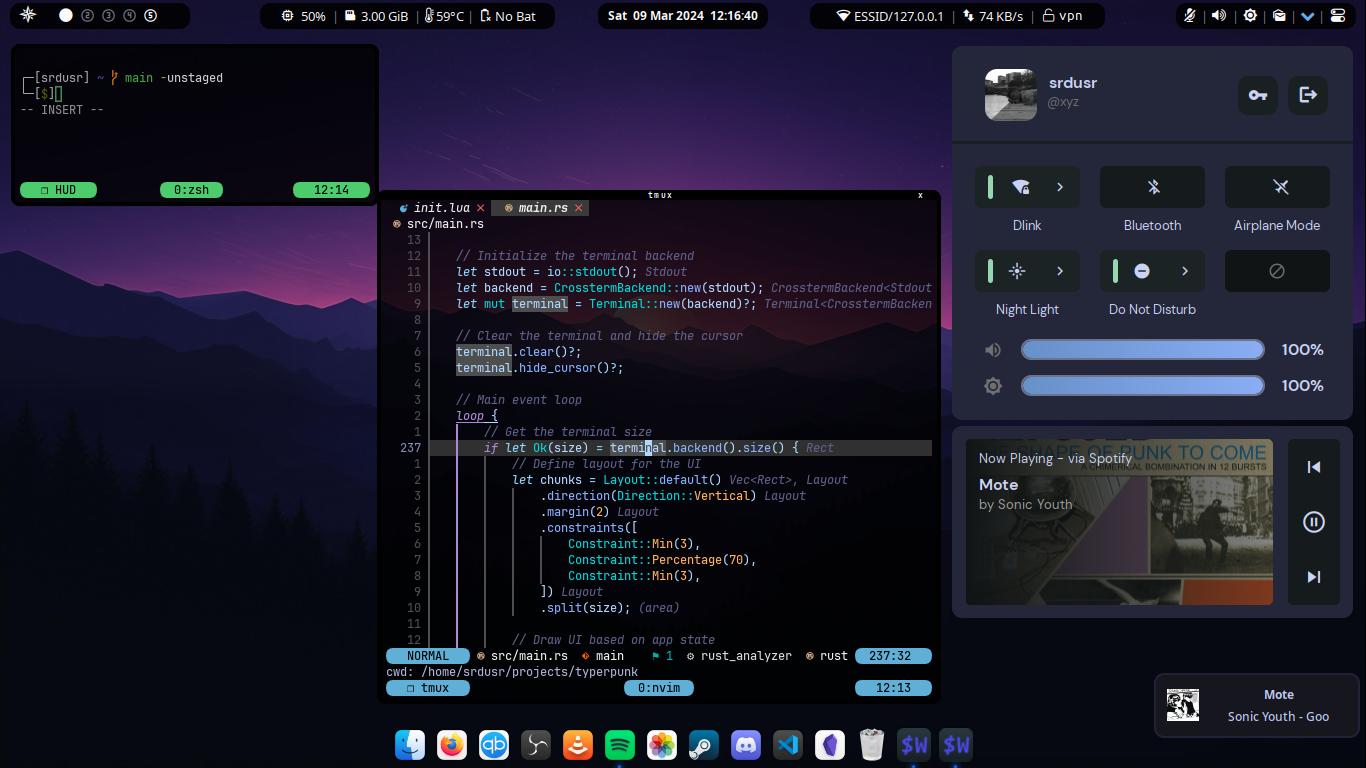This screenshot has height=768, width=1366.
Task: Open the Steam dock icon
Action: click(x=704, y=745)
